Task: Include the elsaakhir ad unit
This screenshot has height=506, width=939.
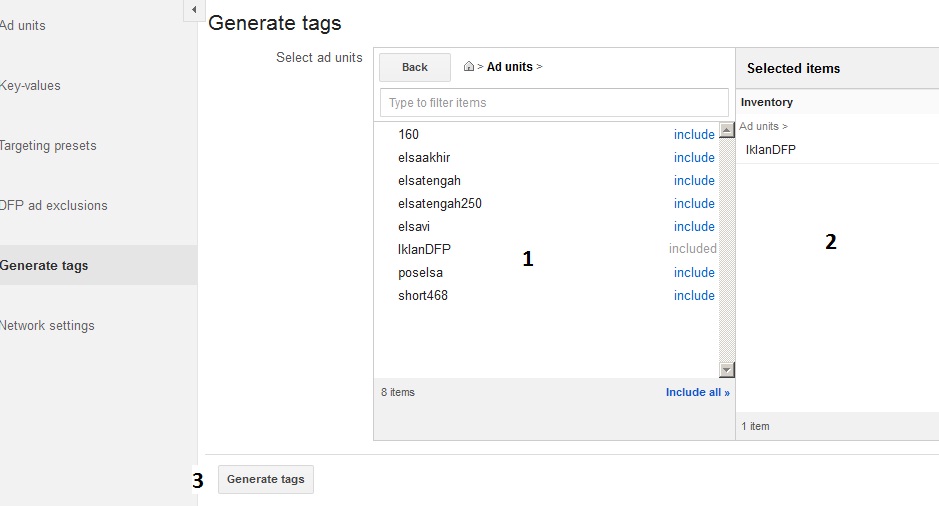Action: (x=693, y=158)
